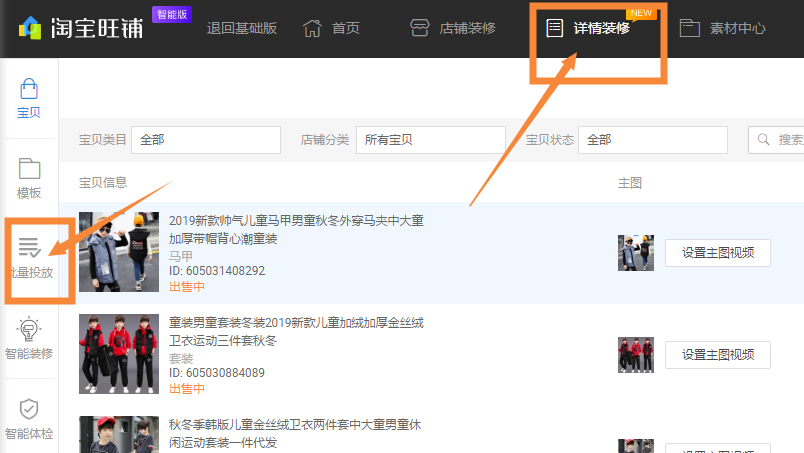The width and height of the screenshot is (804, 453).
Task: Go to 首页 home tab
Action: pos(331,27)
